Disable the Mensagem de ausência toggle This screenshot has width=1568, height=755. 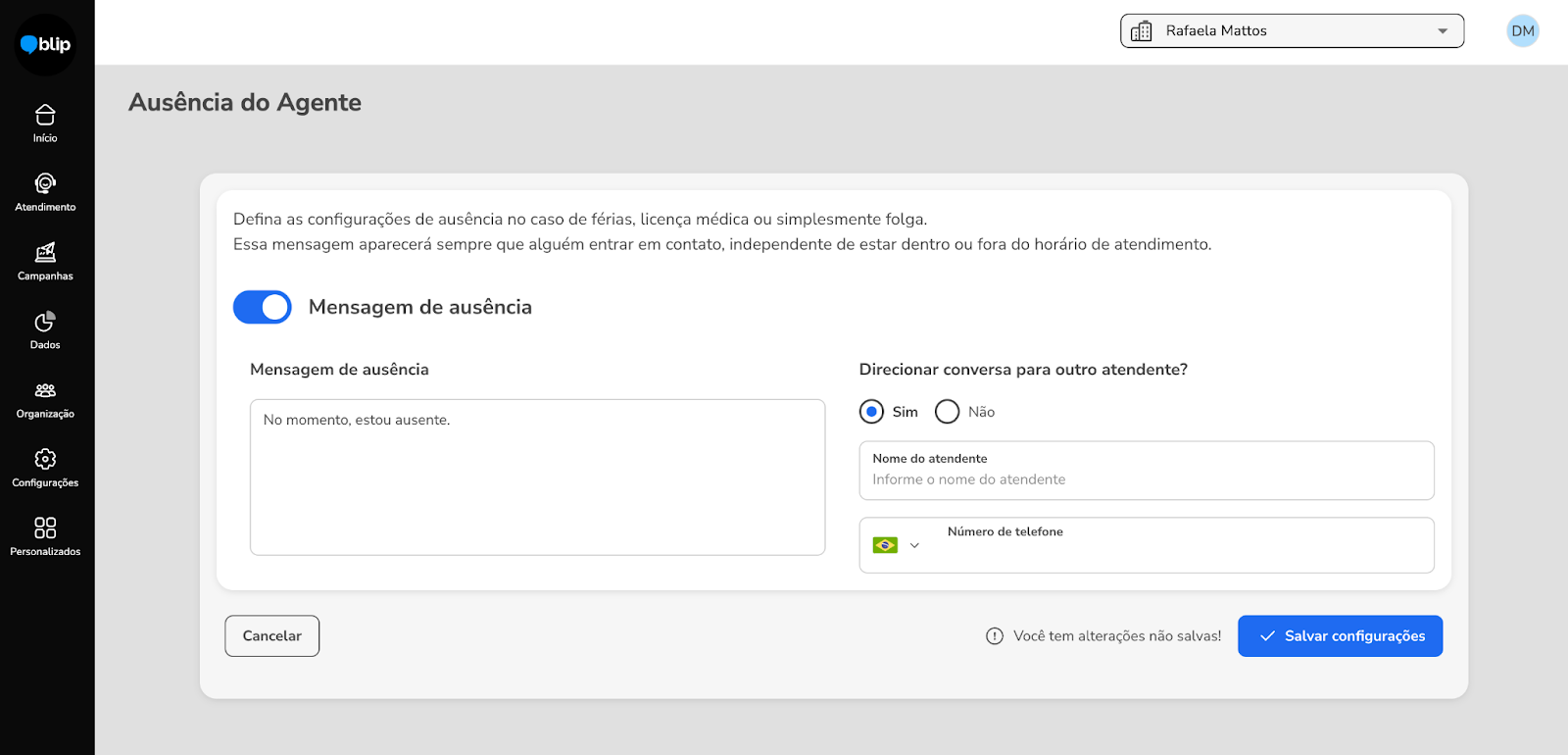click(263, 307)
